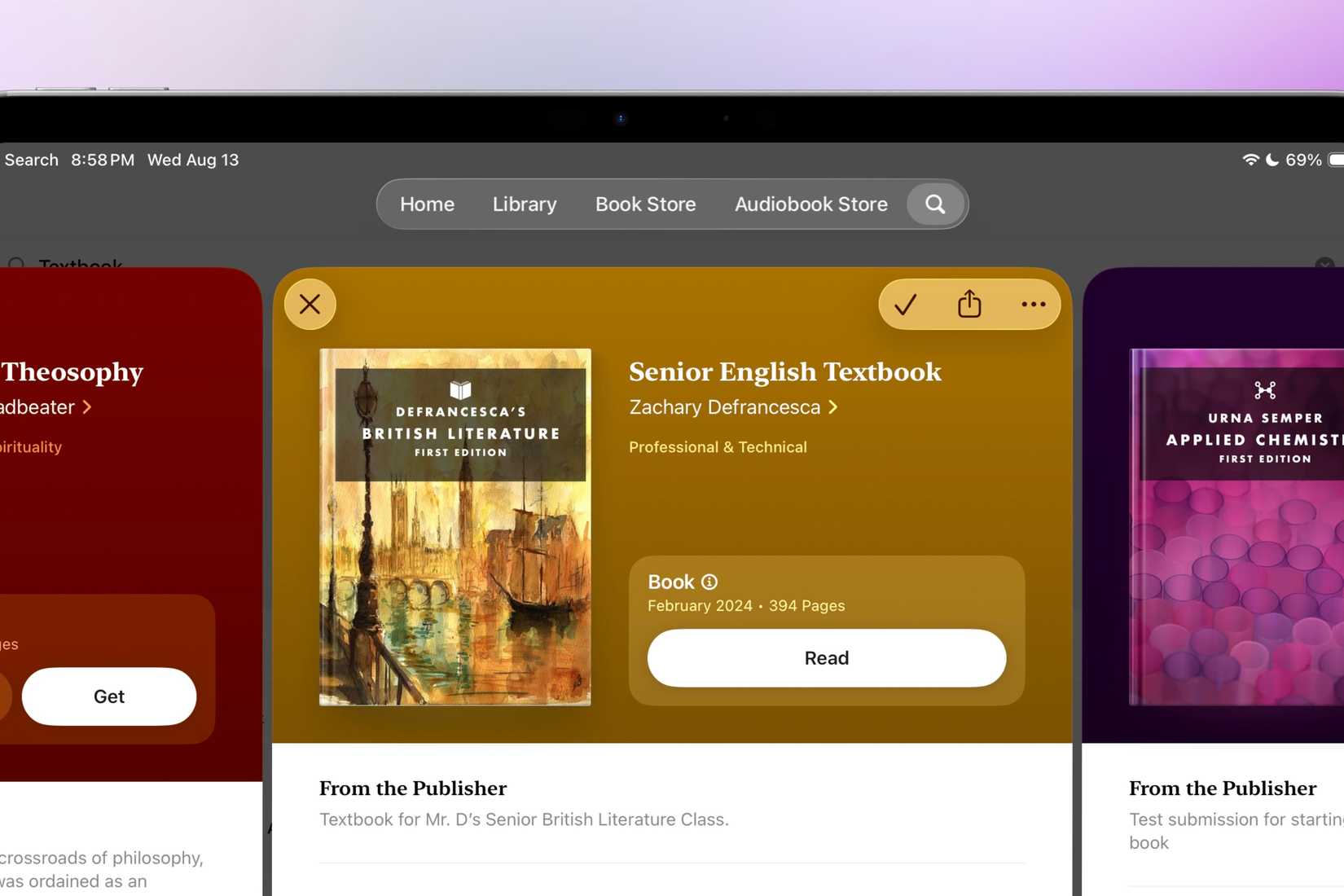1344x896 pixels.
Task: Open the Professional & Technical category
Action: tap(718, 446)
